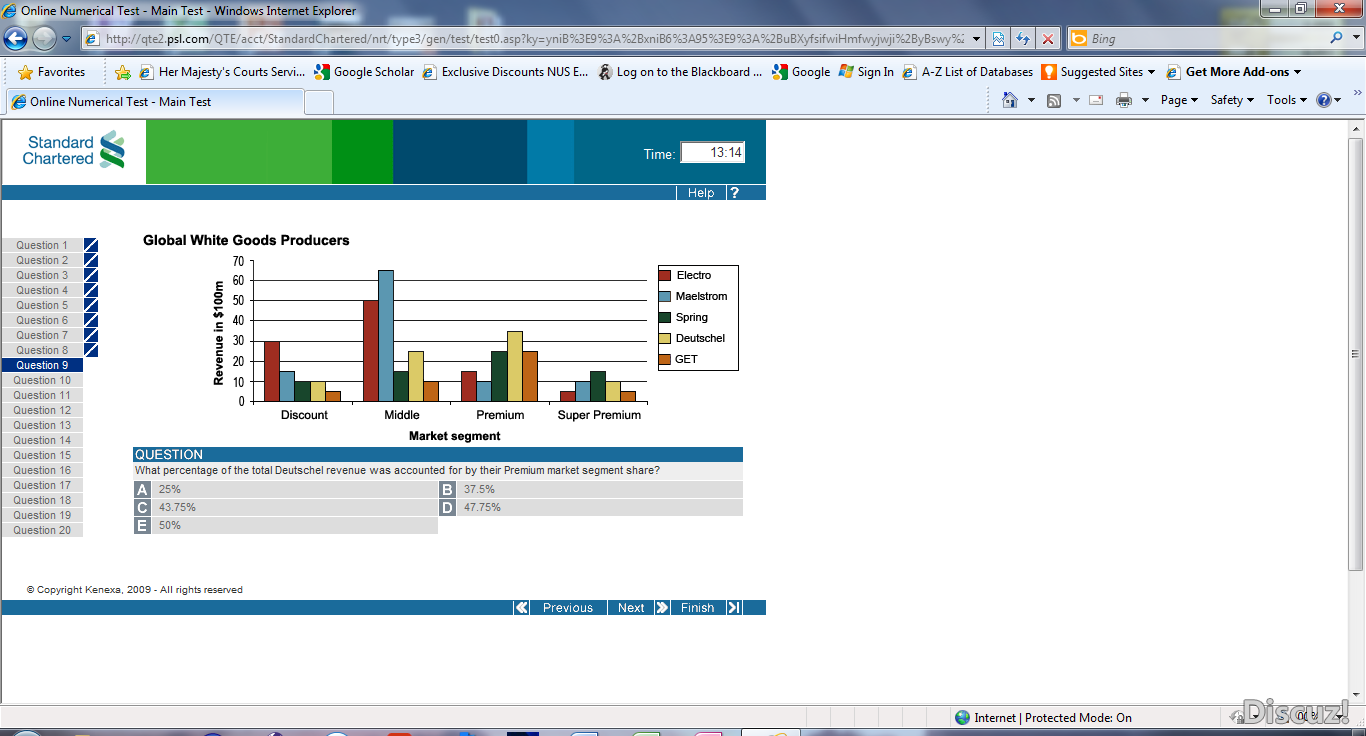This screenshot has width=1366, height=736.
Task: Open the Home button dropdown arrow
Action: [1031, 100]
